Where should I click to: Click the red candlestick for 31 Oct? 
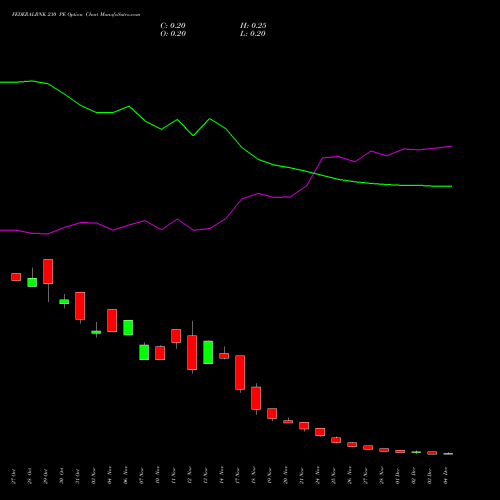coord(80,306)
